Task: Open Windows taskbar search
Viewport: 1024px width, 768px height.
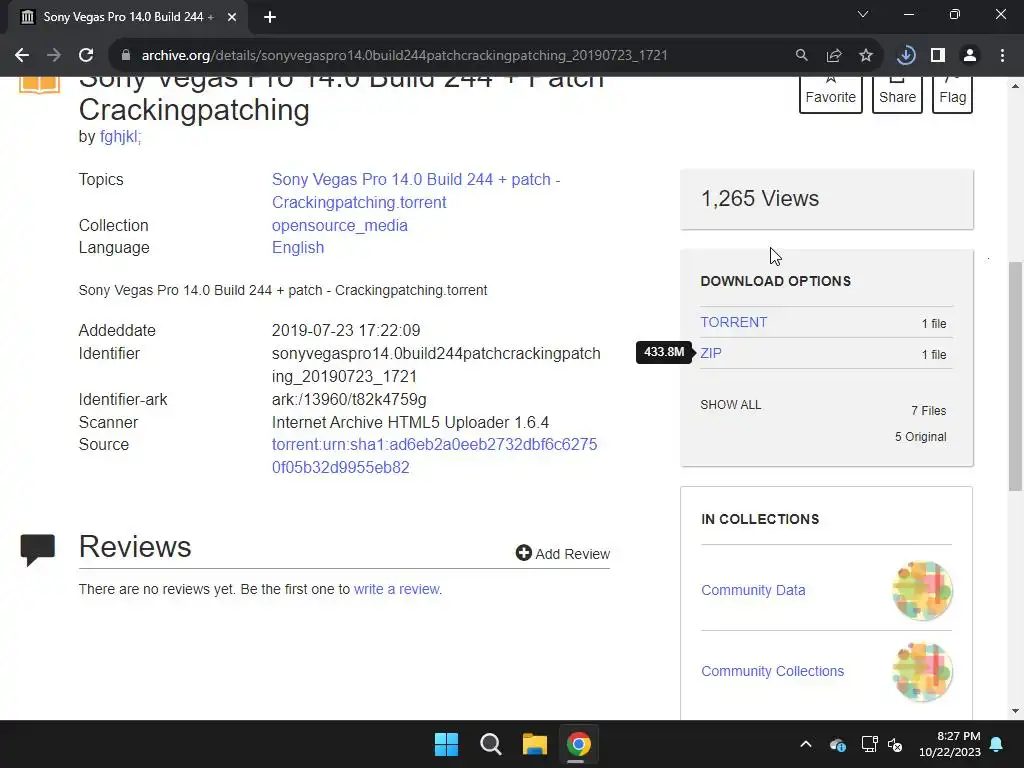Action: (x=490, y=744)
